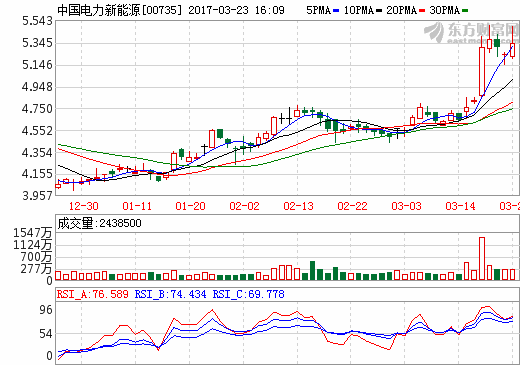Click the 277万 volume axis label
Screen dimensions: 520x365
point(36,269)
